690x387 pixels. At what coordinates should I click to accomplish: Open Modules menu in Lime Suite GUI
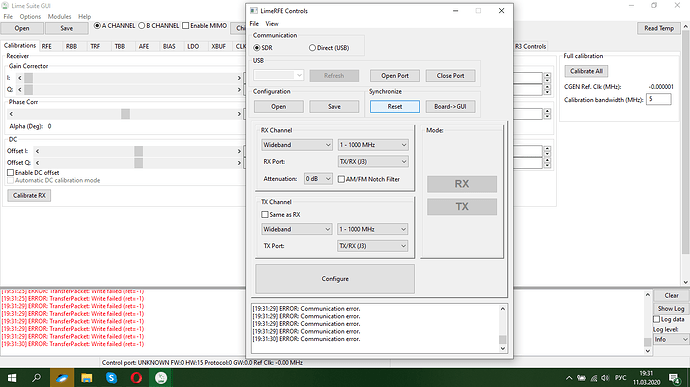(59, 17)
